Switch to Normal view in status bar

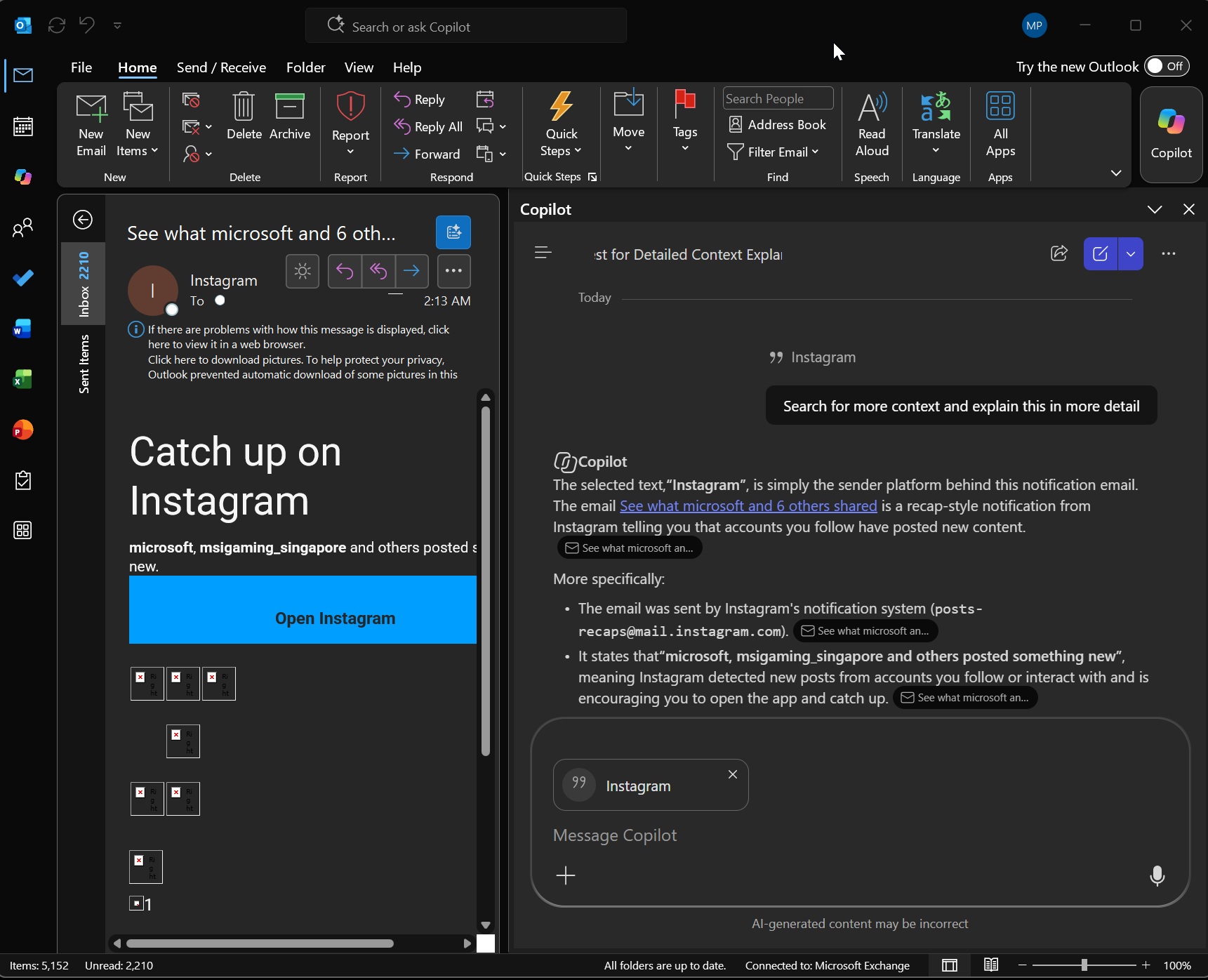point(950,965)
